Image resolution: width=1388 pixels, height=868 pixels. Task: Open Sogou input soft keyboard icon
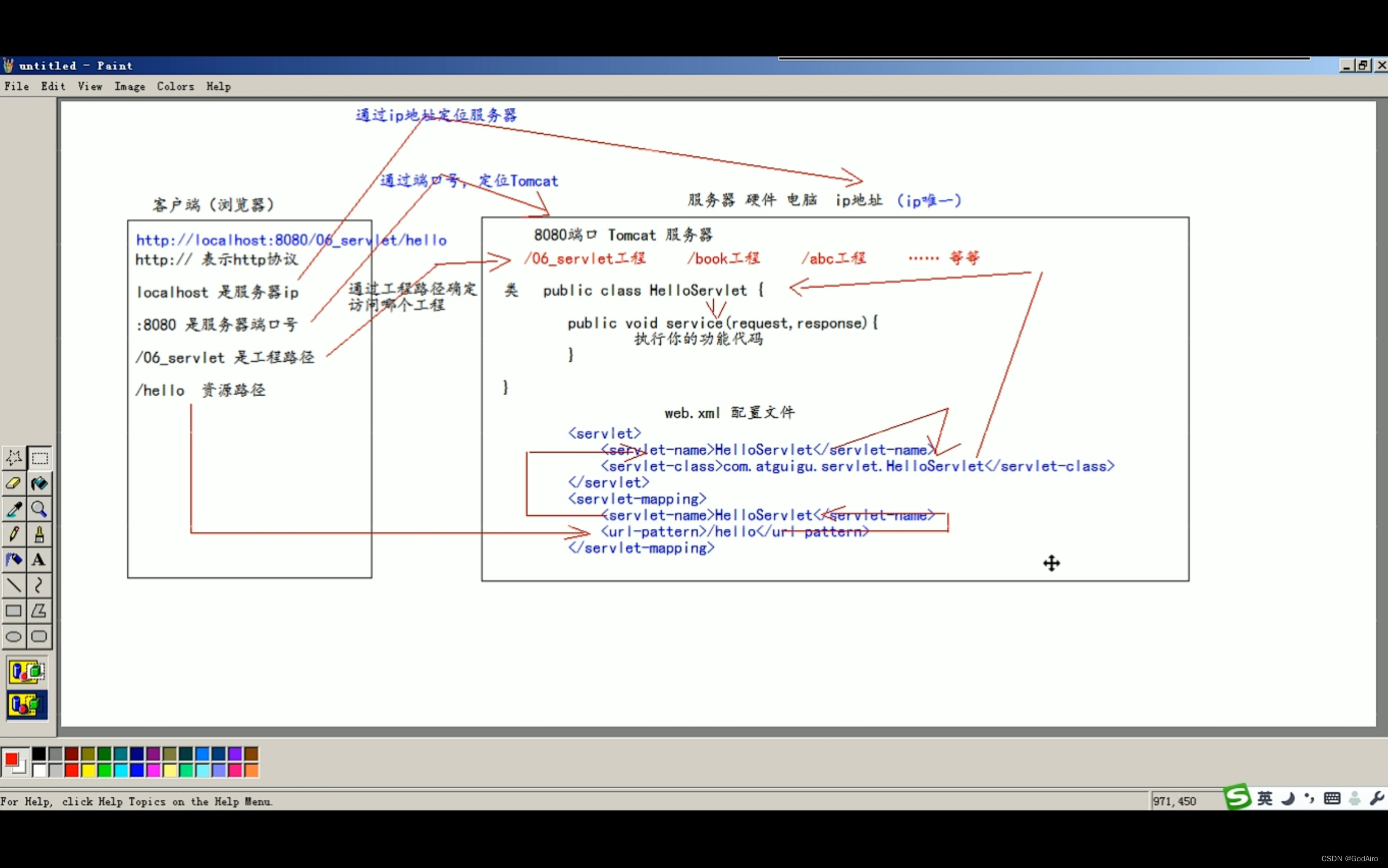coord(1332,798)
